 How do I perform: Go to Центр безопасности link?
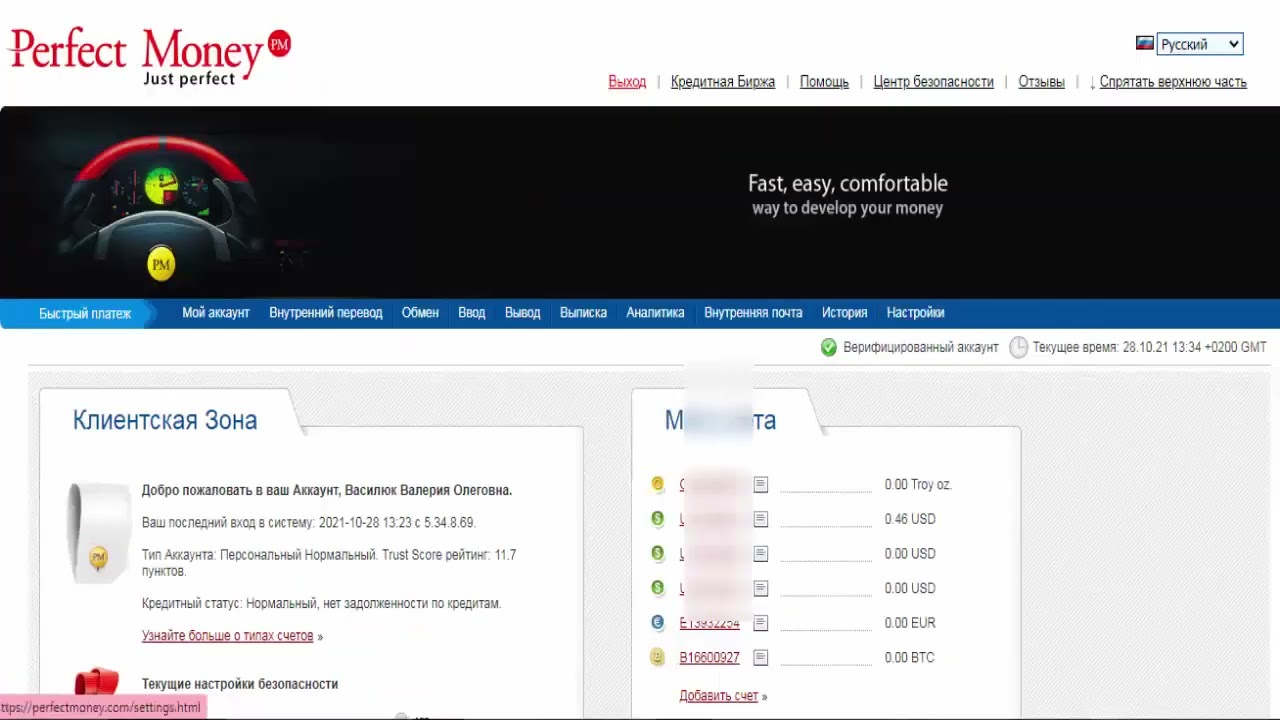point(933,82)
